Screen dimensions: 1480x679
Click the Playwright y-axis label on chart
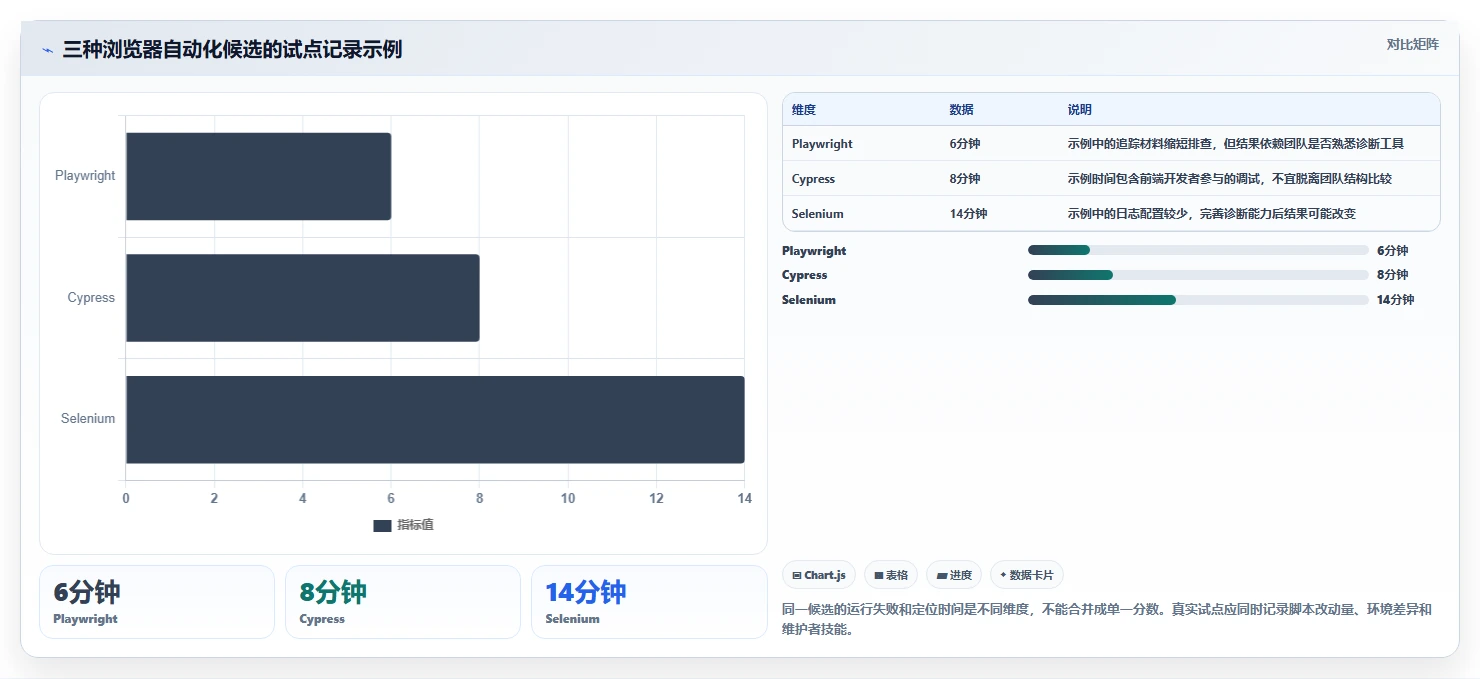pyautogui.click(x=85, y=176)
